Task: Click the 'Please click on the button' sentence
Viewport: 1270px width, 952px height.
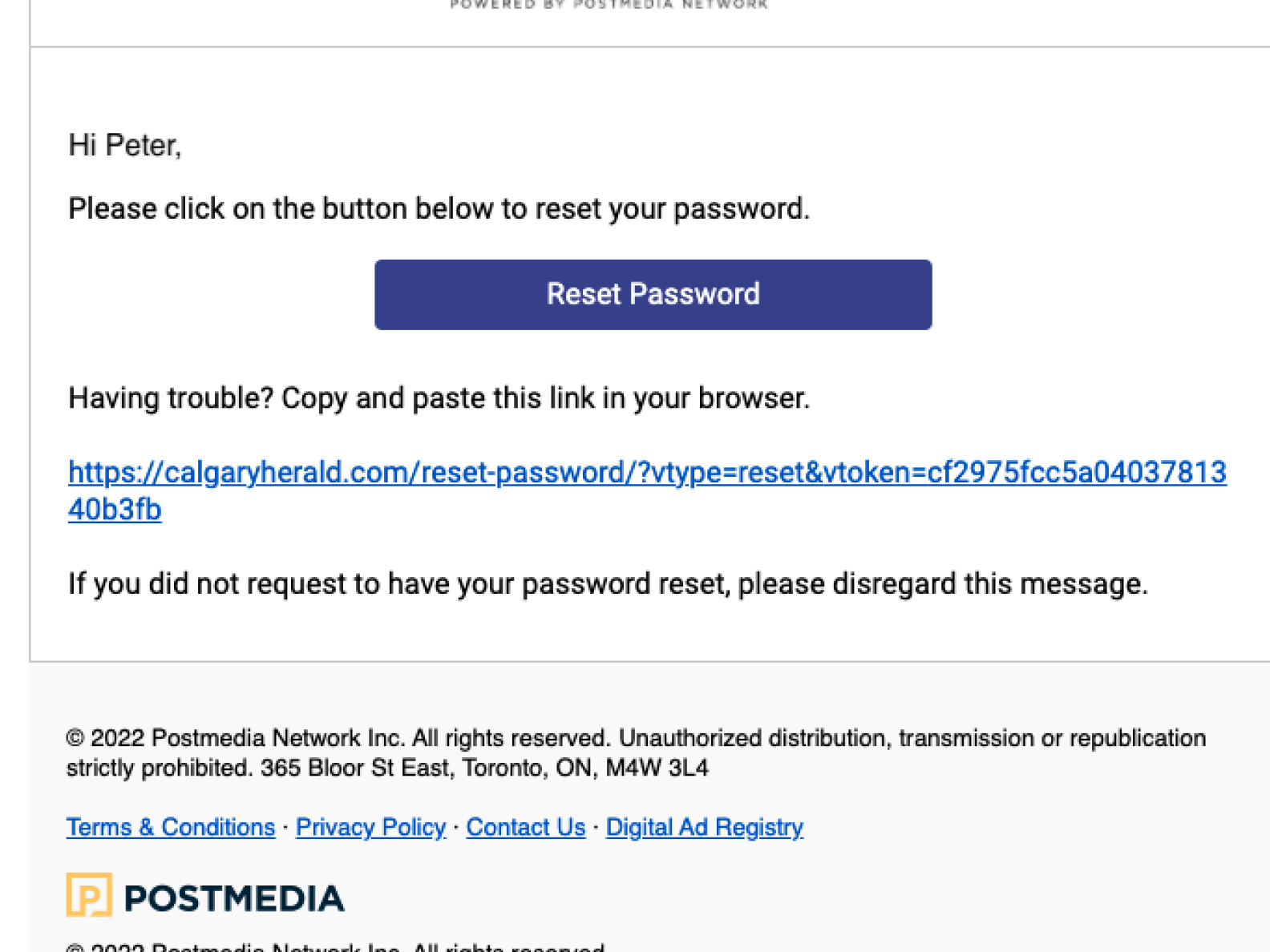Action: coord(439,208)
